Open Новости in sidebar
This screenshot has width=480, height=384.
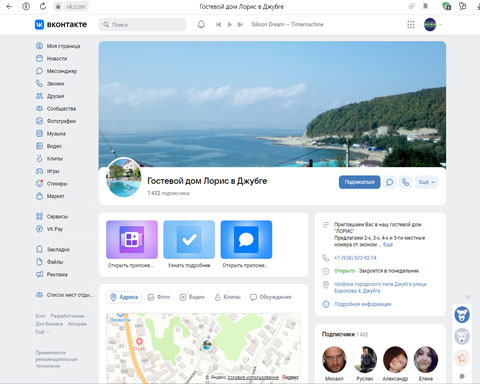tap(51, 59)
